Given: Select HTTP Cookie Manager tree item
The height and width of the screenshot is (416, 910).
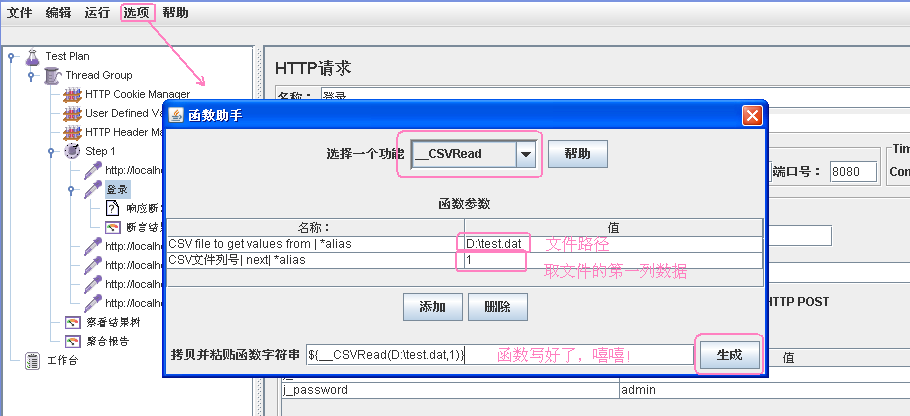Looking at the screenshot, I should pyautogui.click(x=138, y=95).
